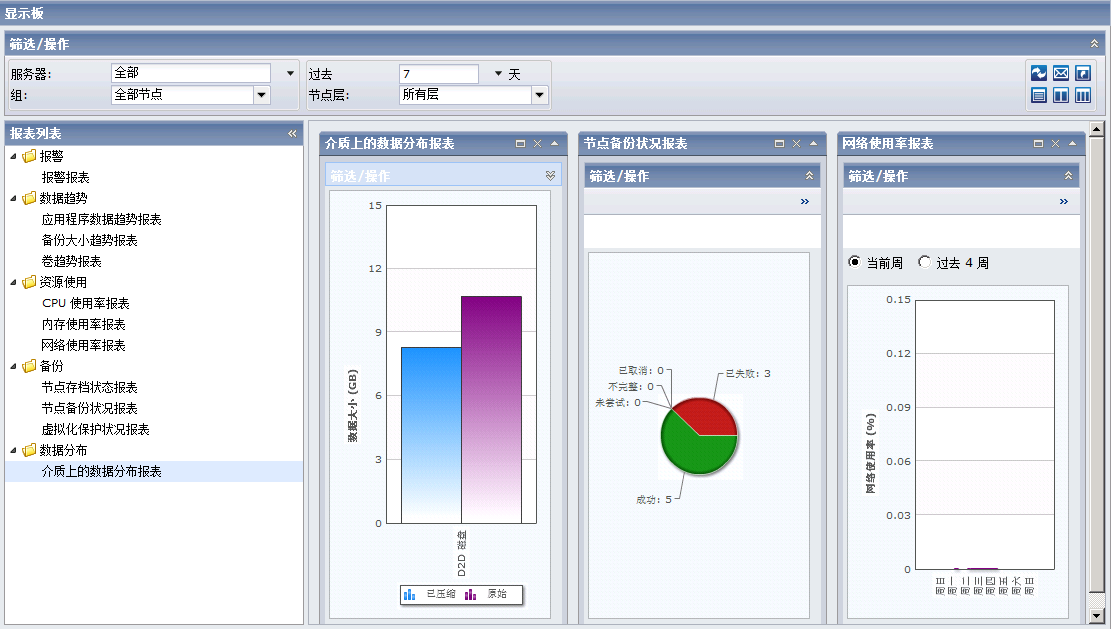Collapse the 节点备份状况报表 panel with triangle

[x=813, y=143]
